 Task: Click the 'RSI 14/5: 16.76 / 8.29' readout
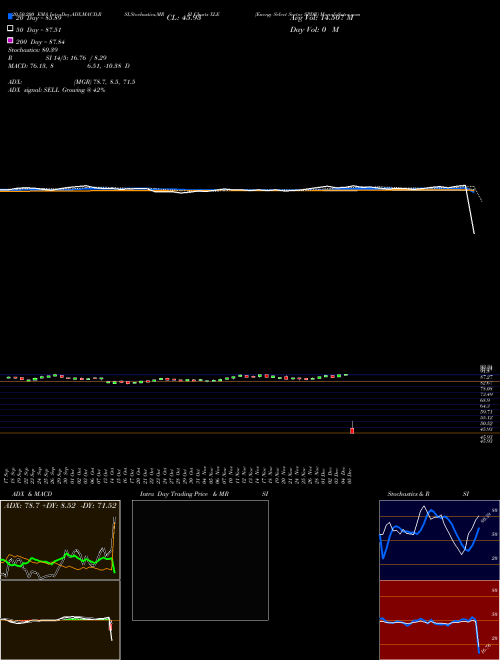pos(57,58)
